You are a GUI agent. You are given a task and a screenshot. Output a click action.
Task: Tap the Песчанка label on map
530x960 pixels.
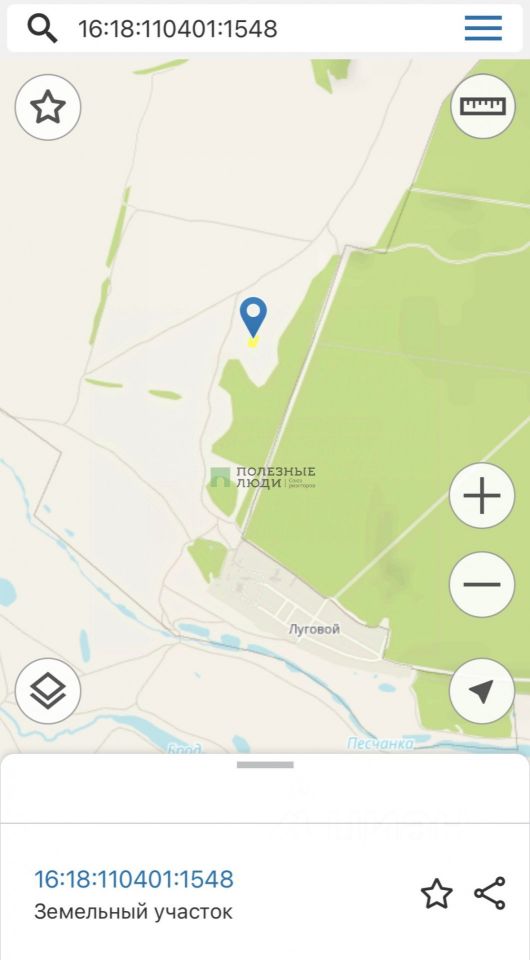tap(380, 744)
